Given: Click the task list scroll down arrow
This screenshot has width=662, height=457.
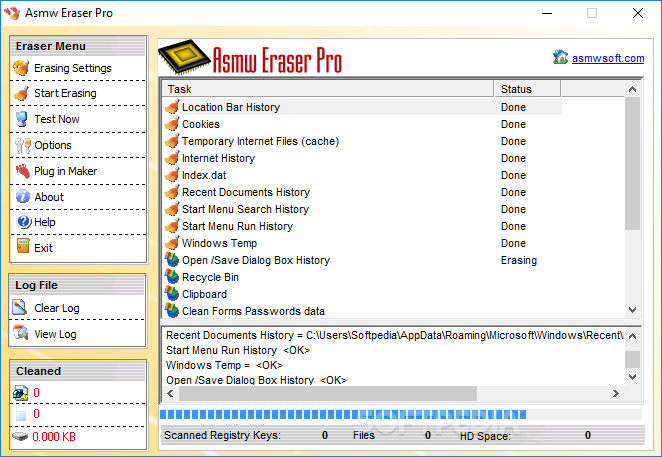Looking at the screenshot, I should click(632, 310).
